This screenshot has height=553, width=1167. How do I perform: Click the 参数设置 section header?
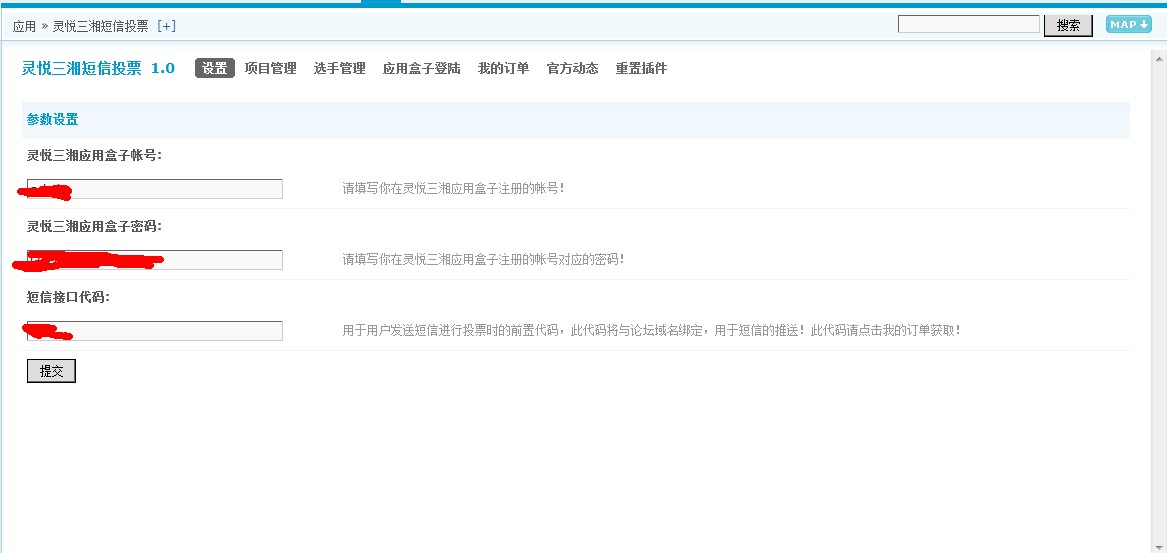(x=575, y=120)
